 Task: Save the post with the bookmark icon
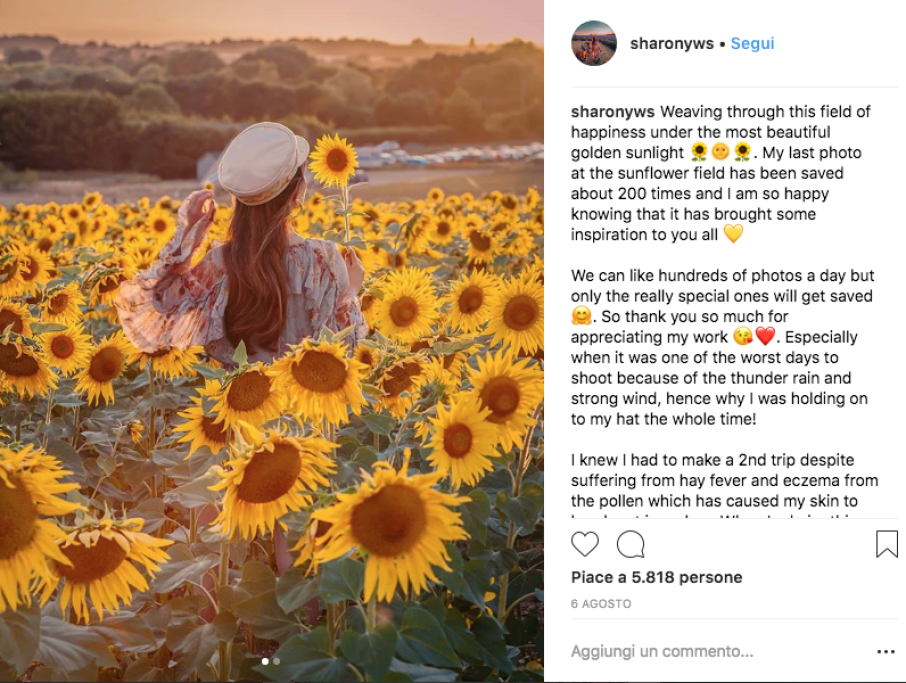point(886,544)
